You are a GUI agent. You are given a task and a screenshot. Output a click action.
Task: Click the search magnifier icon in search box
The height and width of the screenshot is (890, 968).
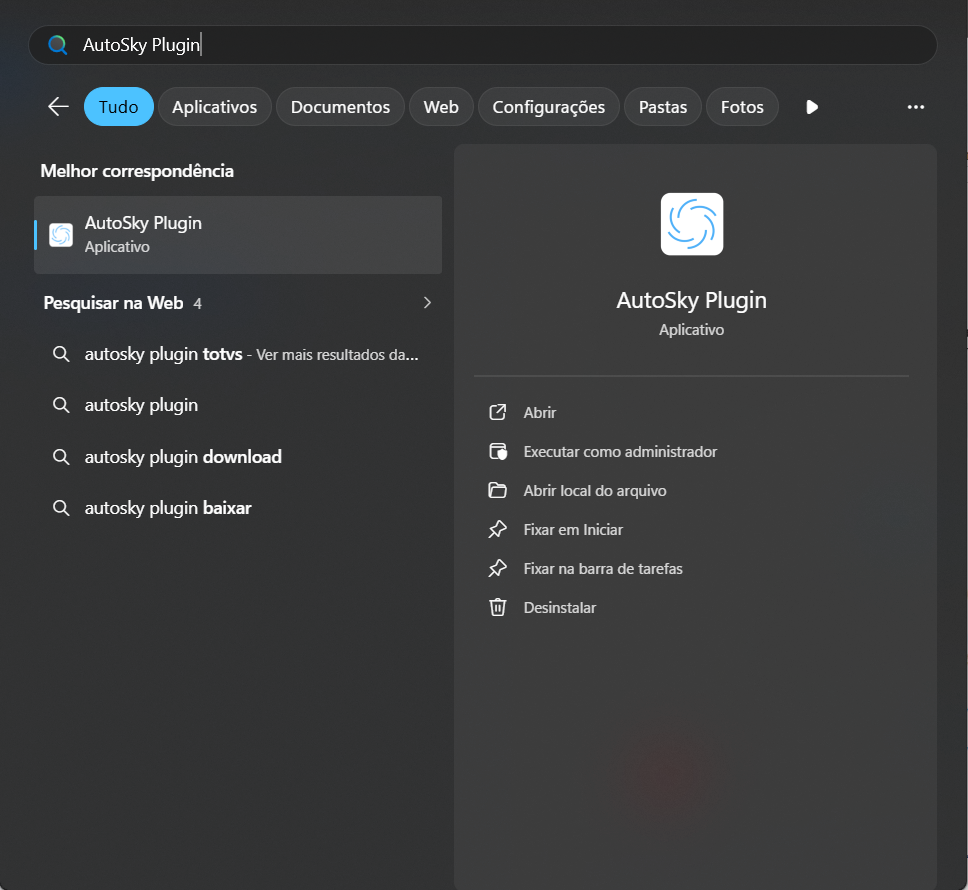coord(57,44)
